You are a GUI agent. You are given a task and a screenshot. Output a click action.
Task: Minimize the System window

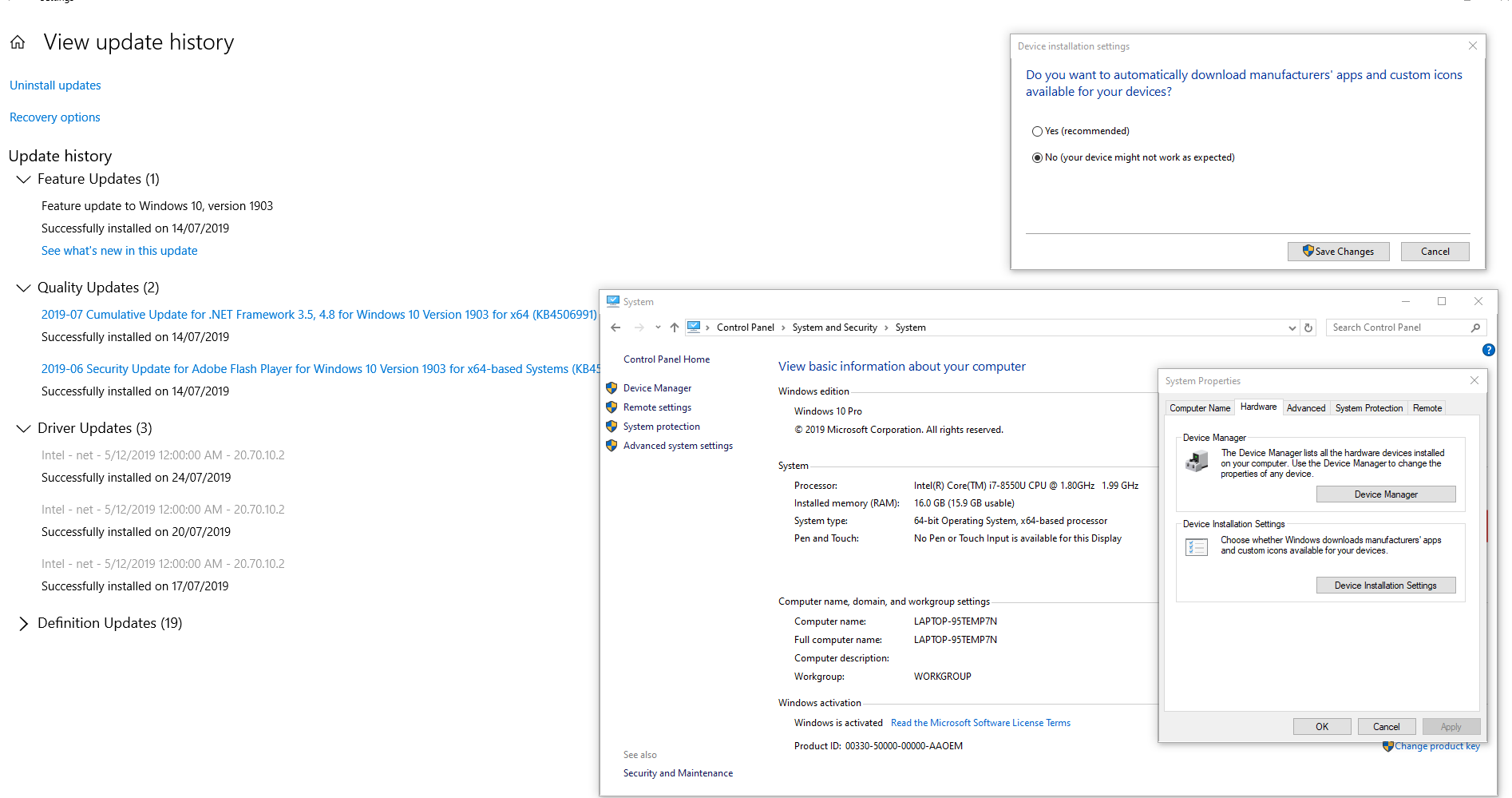pos(1406,301)
